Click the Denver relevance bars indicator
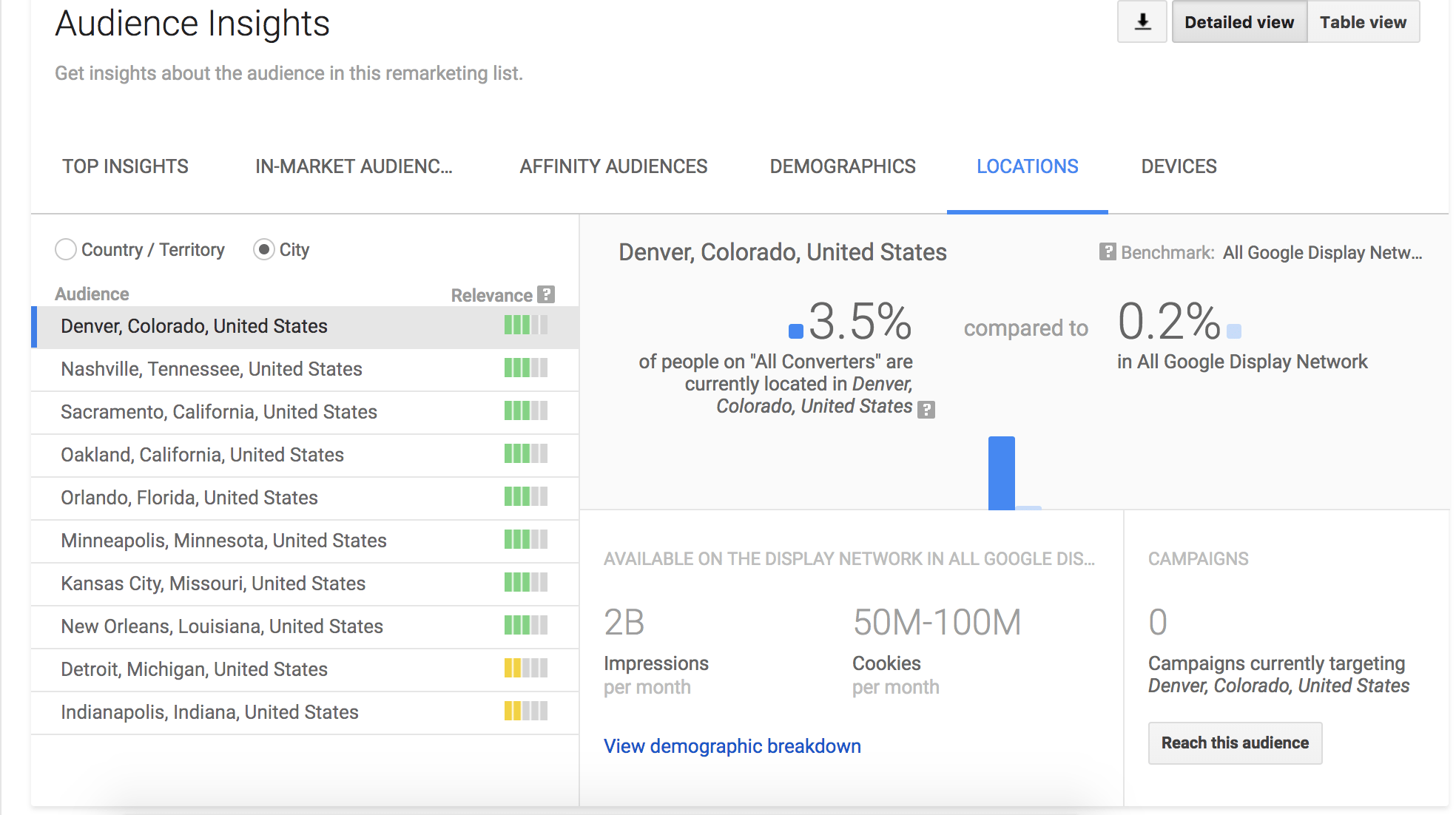The width and height of the screenshot is (1456, 815). [x=526, y=325]
